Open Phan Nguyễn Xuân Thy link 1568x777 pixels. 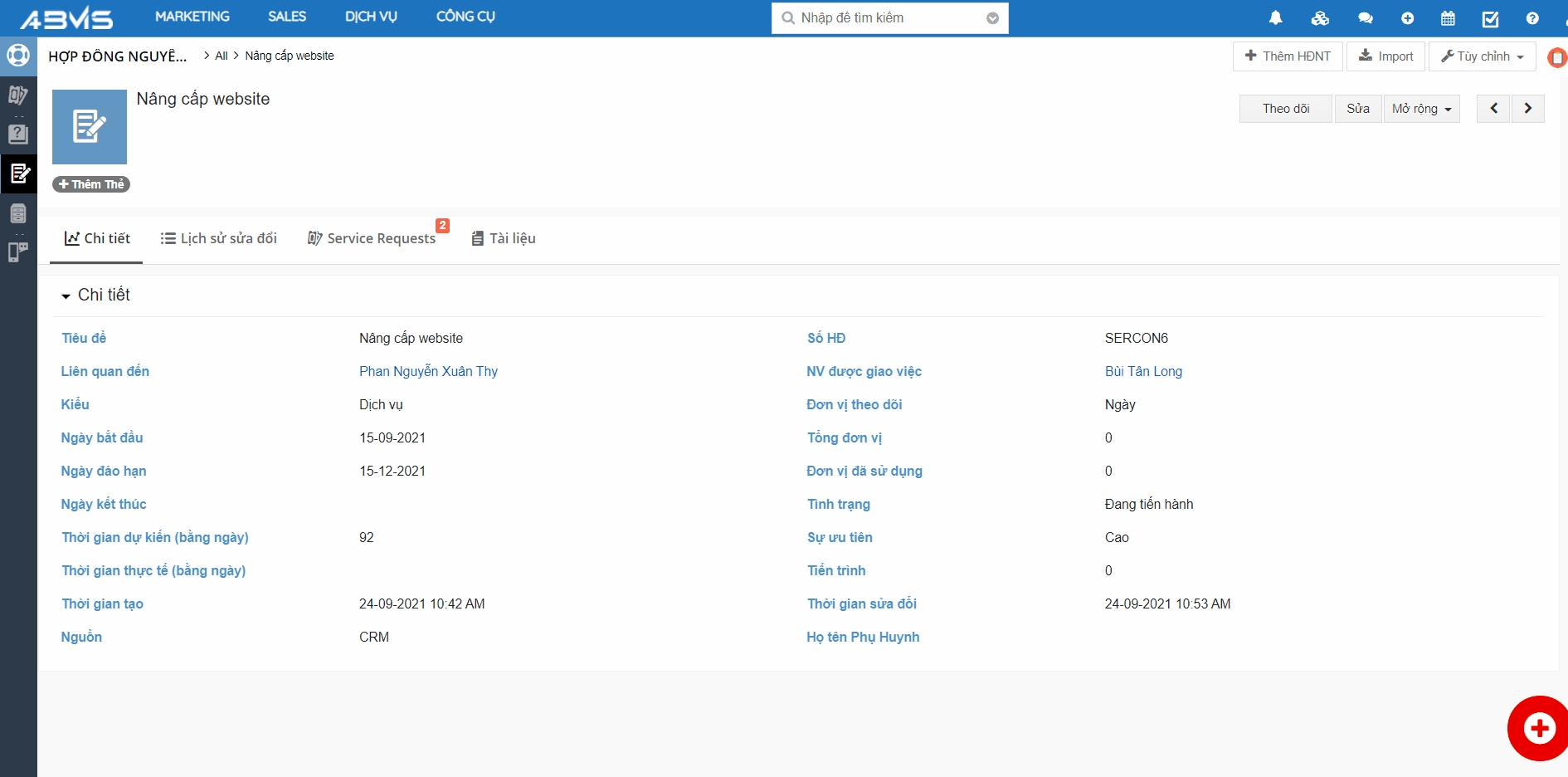click(428, 371)
